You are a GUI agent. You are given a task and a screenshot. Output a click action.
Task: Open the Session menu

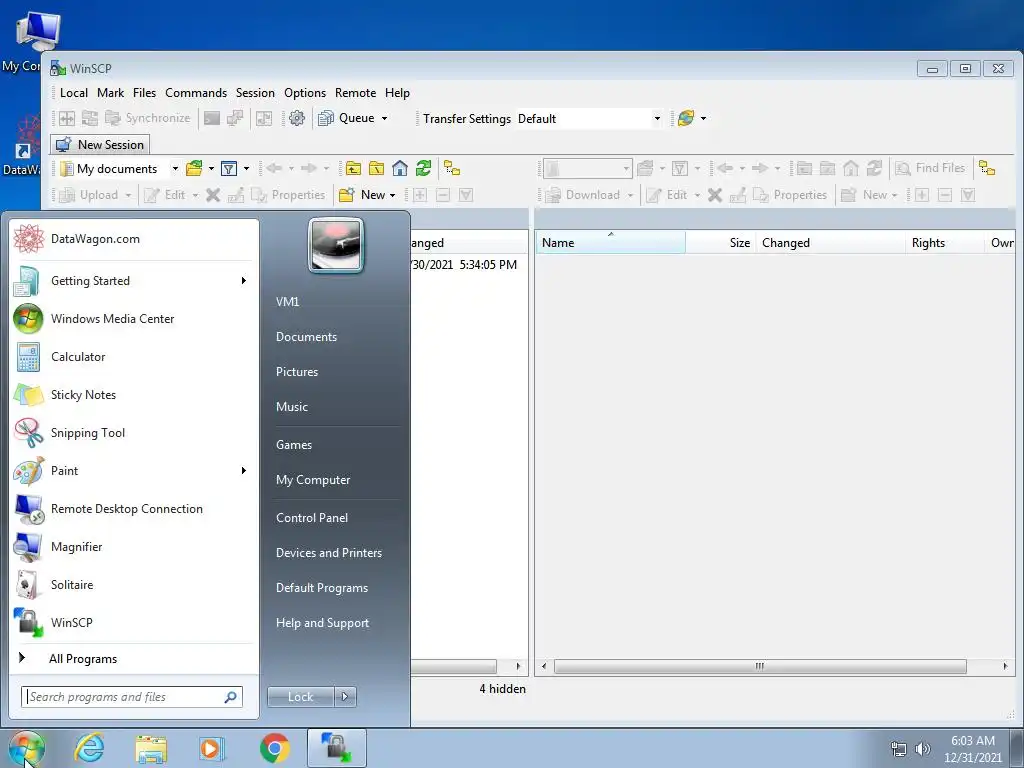pos(255,93)
